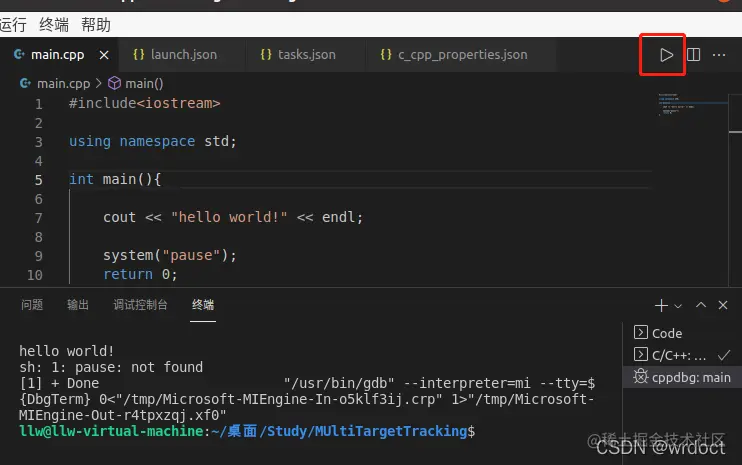This screenshot has height=465, width=742.
Task: Click the editor vertical scrollbar
Action: coord(735,189)
